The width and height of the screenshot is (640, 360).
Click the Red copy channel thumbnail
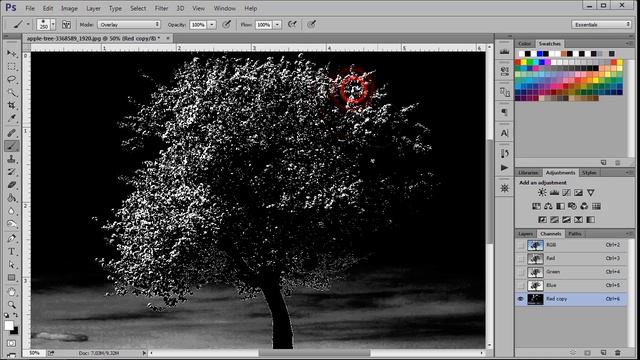tap(535, 299)
